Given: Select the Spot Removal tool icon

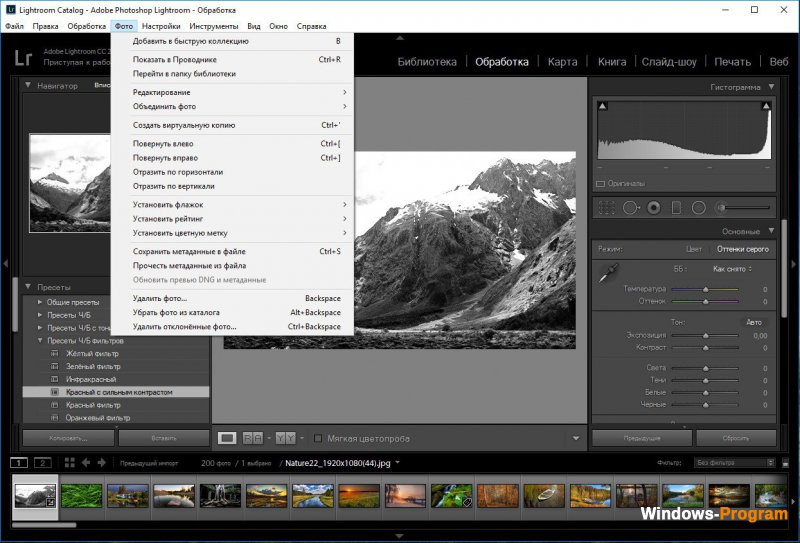Looking at the screenshot, I should [x=631, y=208].
